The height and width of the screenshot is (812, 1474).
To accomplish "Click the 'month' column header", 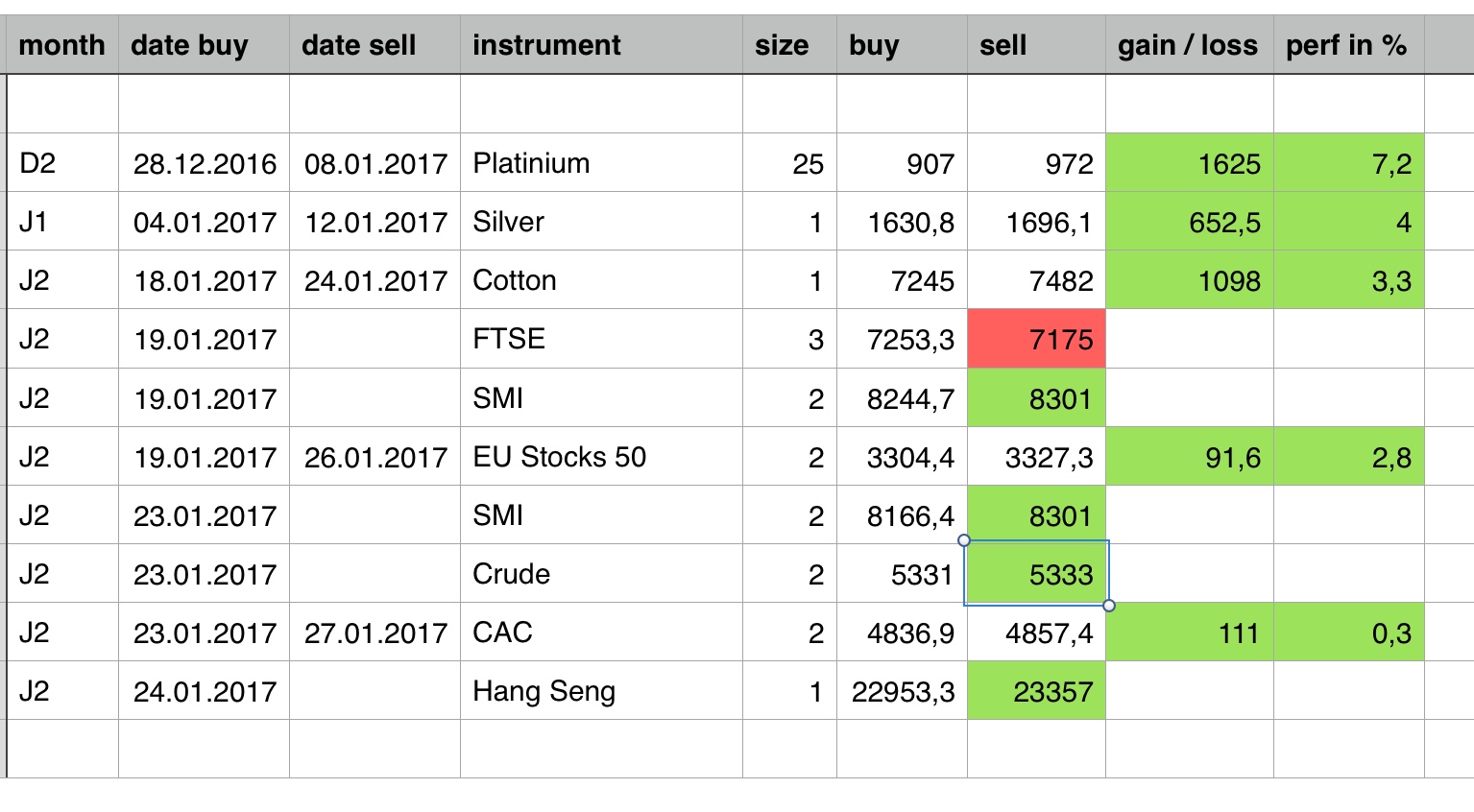I will (x=61, y=45).
